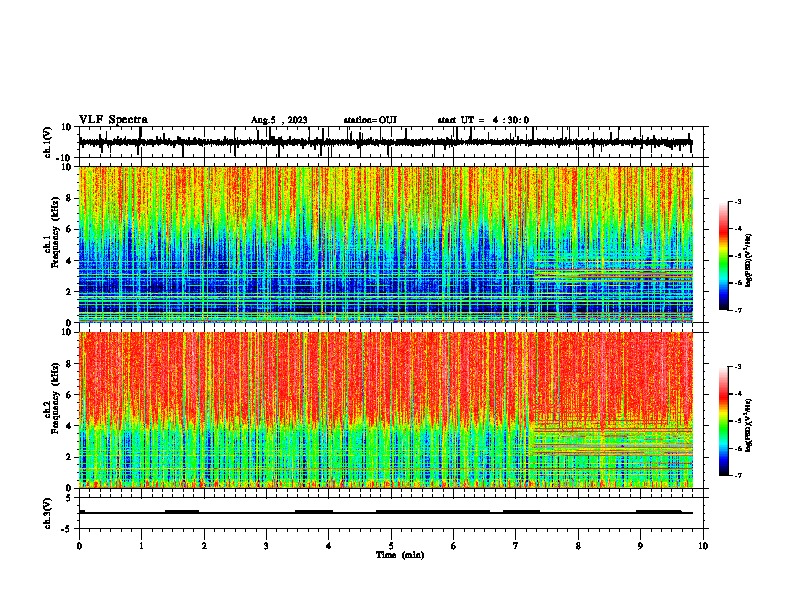This screenshot has height=612, width=792.
Task: Select the date text "Aug.5 , 2023"
Action: pyautogui.click(x=279, y=120)
